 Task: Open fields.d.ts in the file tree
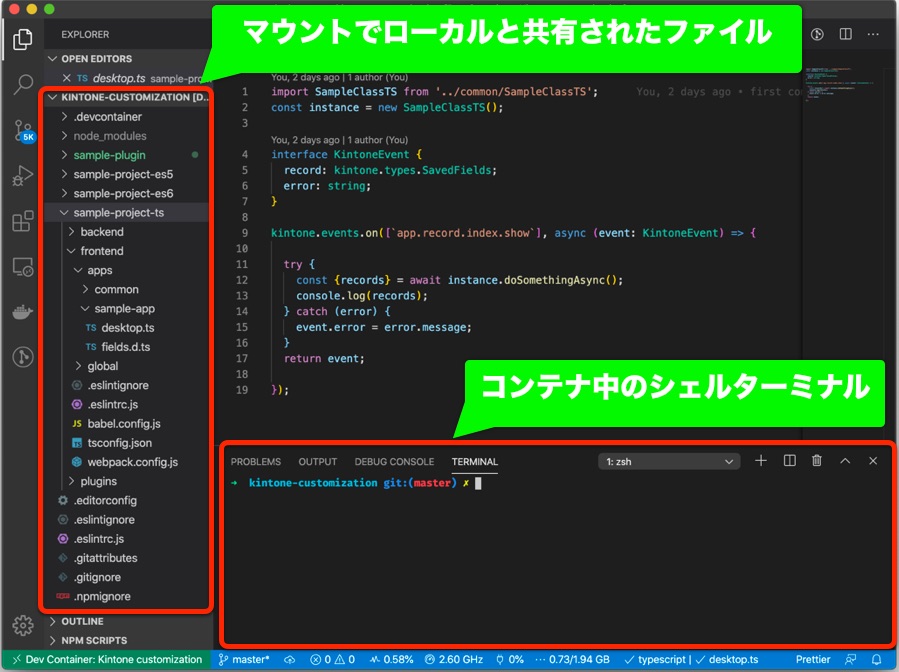(x=127, y=347)
